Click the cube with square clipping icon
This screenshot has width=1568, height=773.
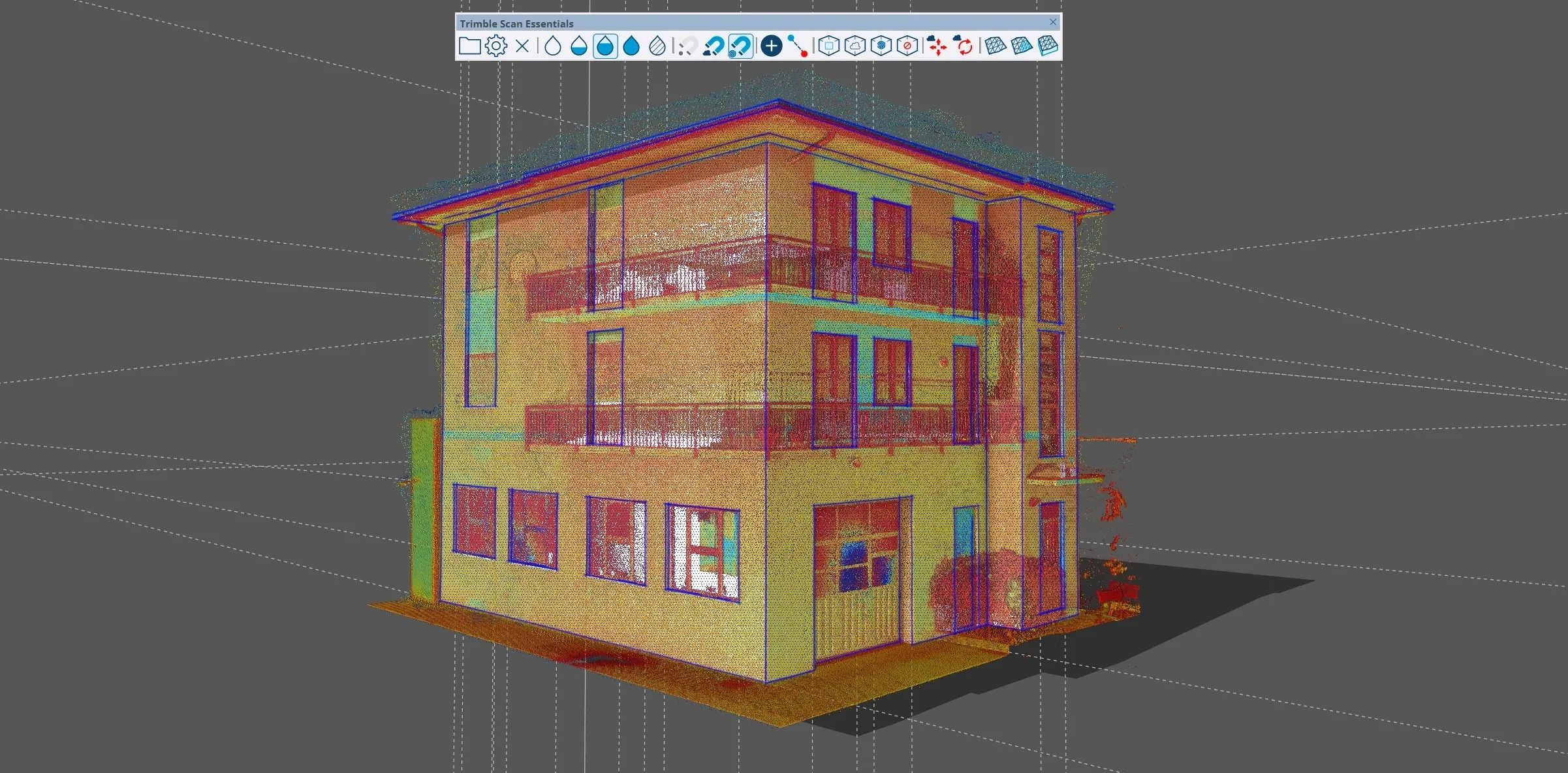828,46
